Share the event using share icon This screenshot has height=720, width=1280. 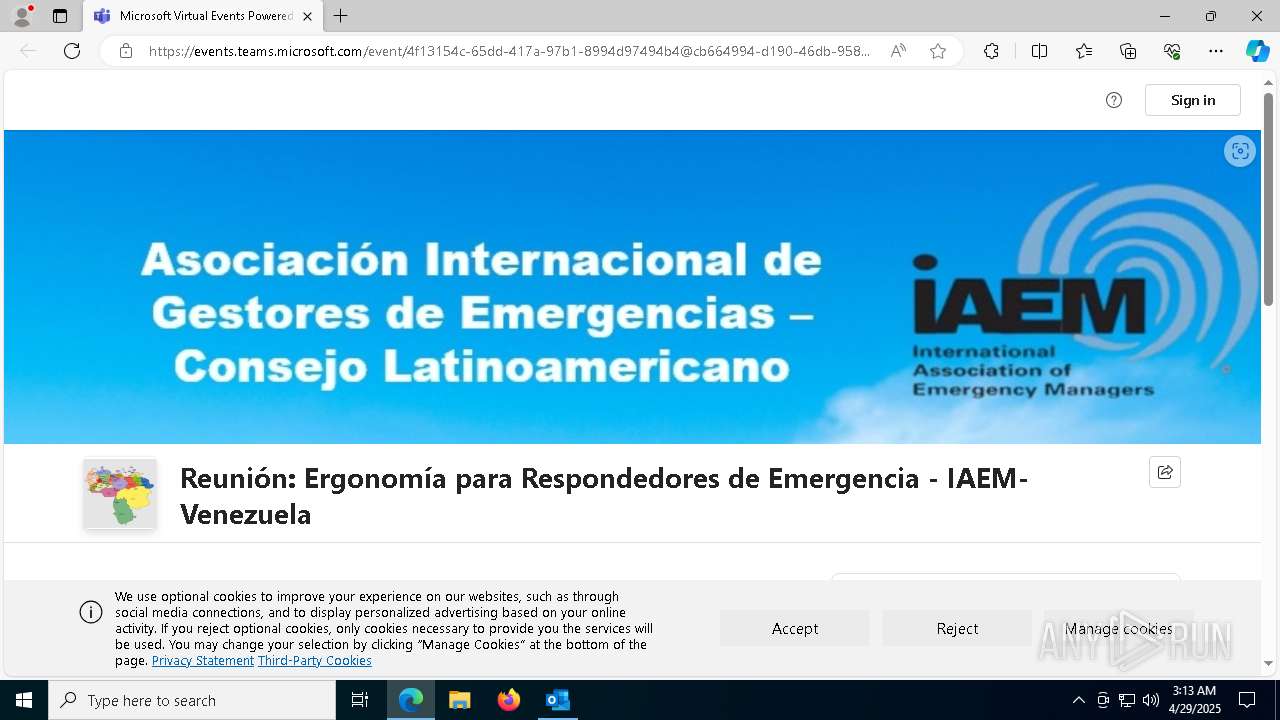(1165, 472)
